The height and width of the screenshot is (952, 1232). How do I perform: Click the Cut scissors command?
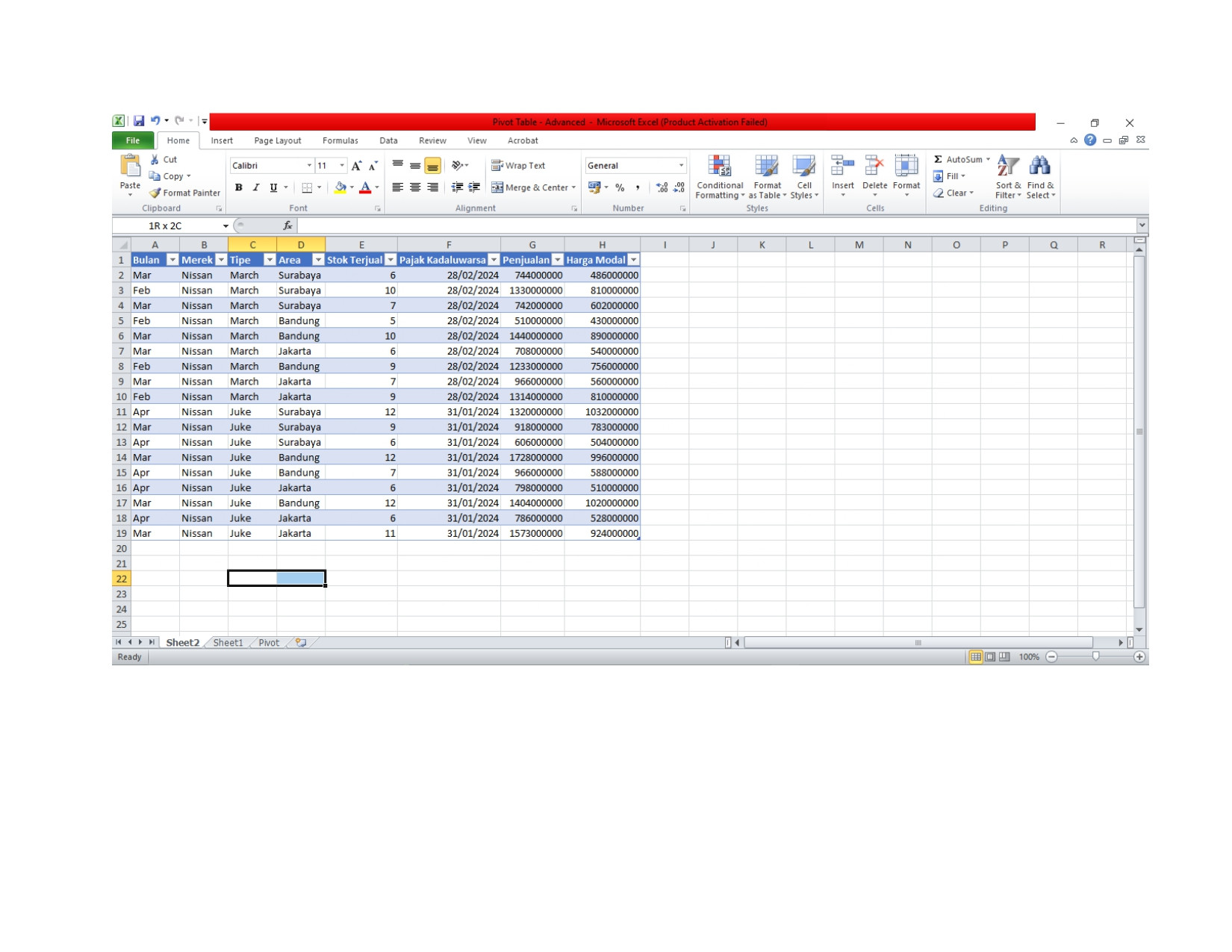[164, 160]
